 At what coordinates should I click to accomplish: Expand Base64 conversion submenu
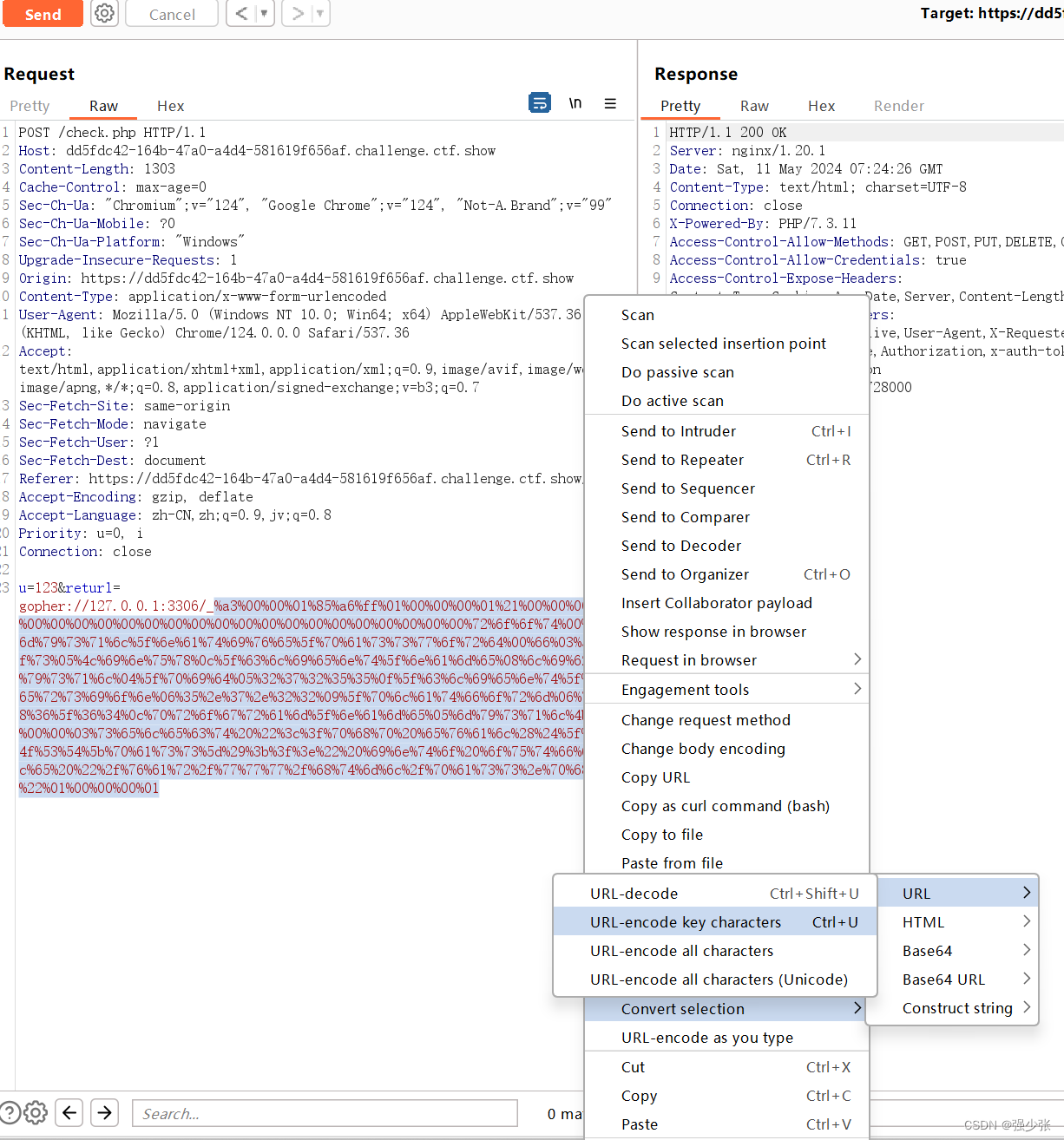[x=958, y=951]
